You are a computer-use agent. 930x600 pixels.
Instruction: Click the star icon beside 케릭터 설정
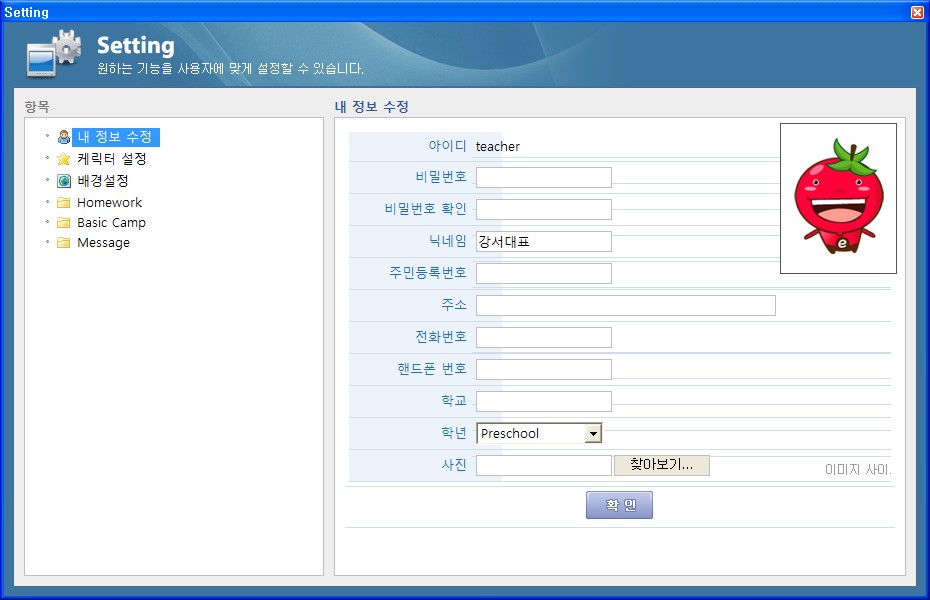pyautogui.click(x=64, y=159)
